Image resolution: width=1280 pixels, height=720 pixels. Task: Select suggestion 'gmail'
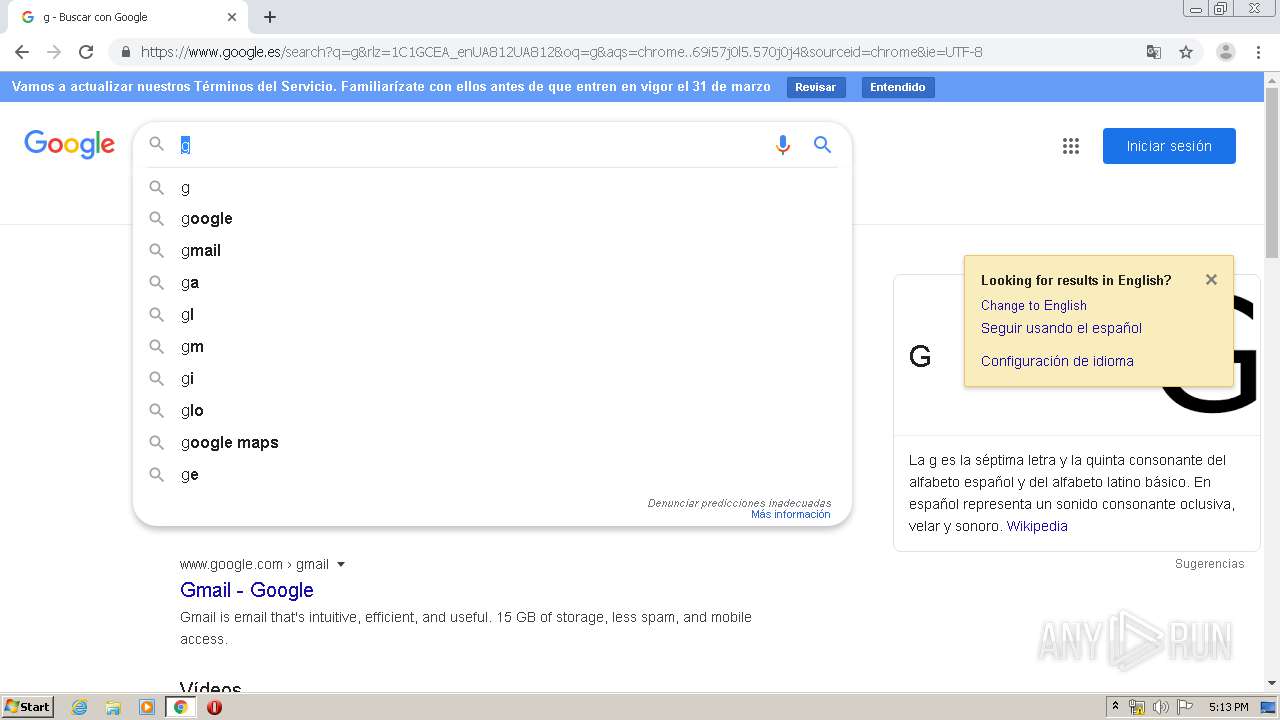click(492, 251)
